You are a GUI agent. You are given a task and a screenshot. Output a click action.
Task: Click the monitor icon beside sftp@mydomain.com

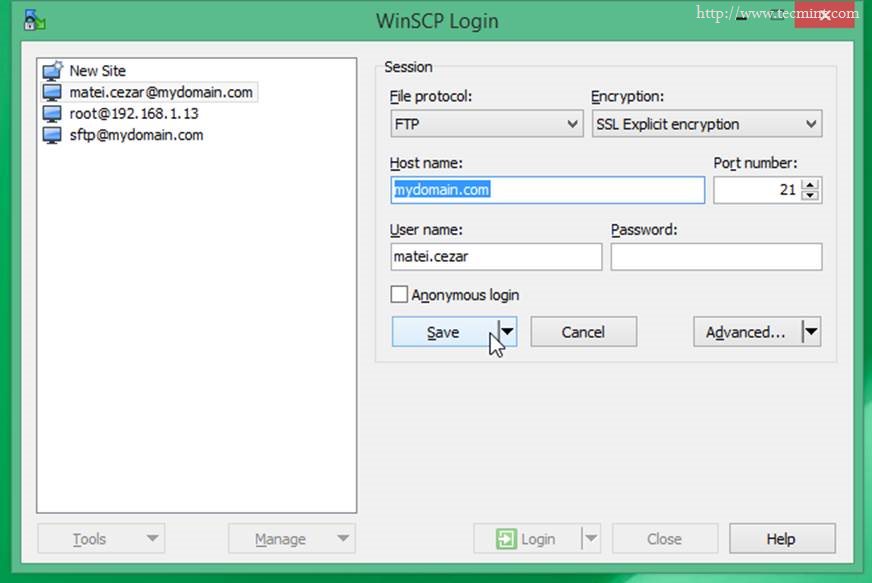[x=52, y=135]
